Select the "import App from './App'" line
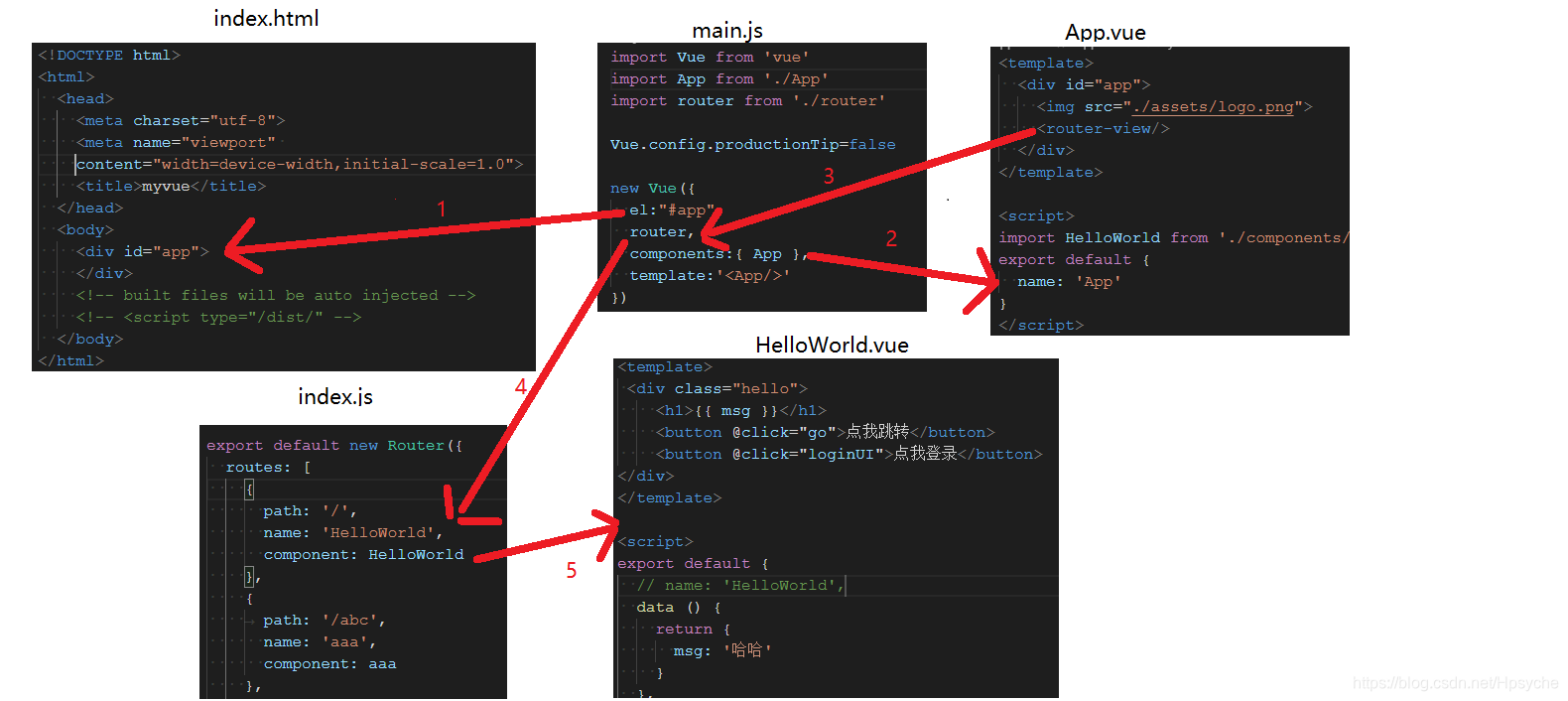 point(719,79)
